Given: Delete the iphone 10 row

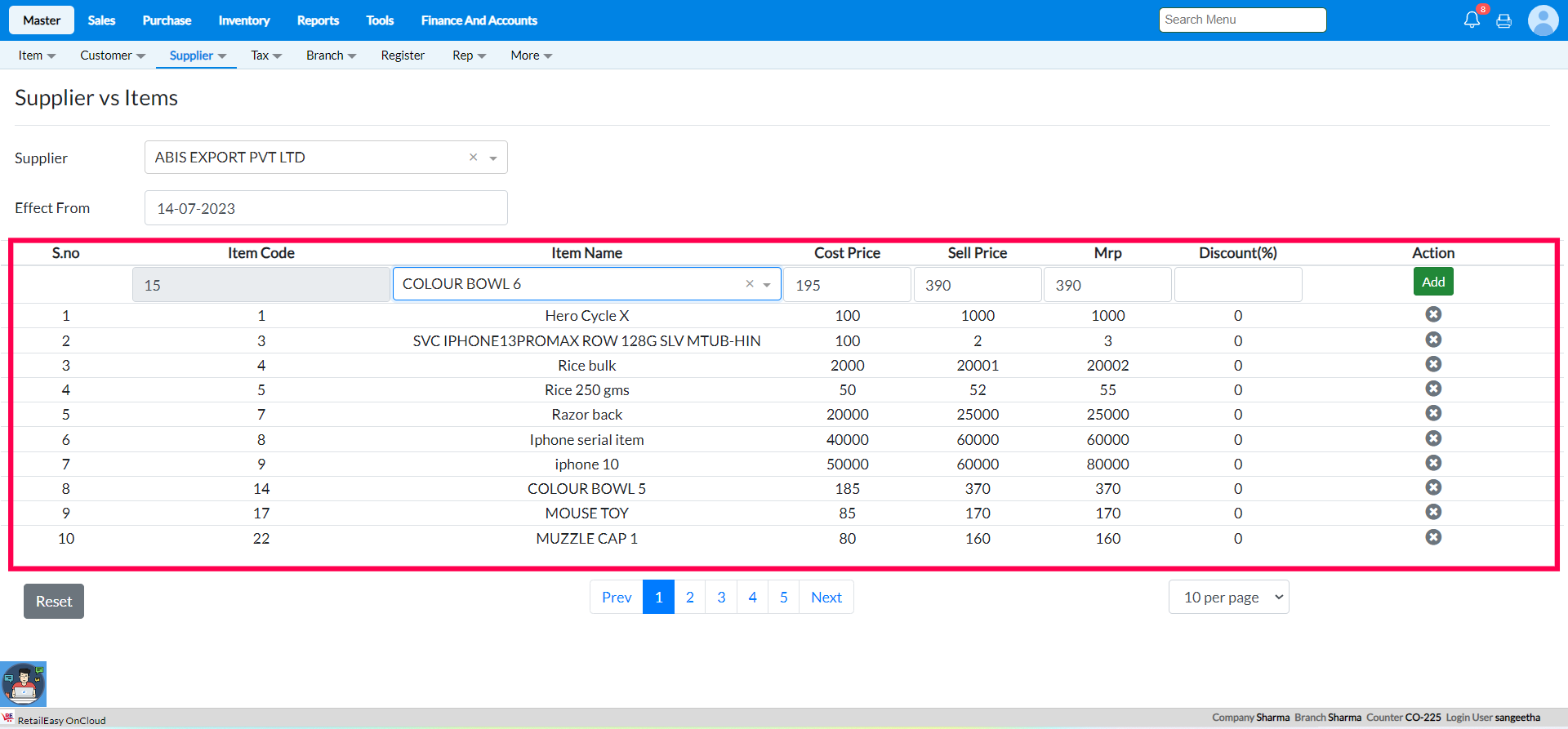Looking at the screenshot, I should point(1433,463).
